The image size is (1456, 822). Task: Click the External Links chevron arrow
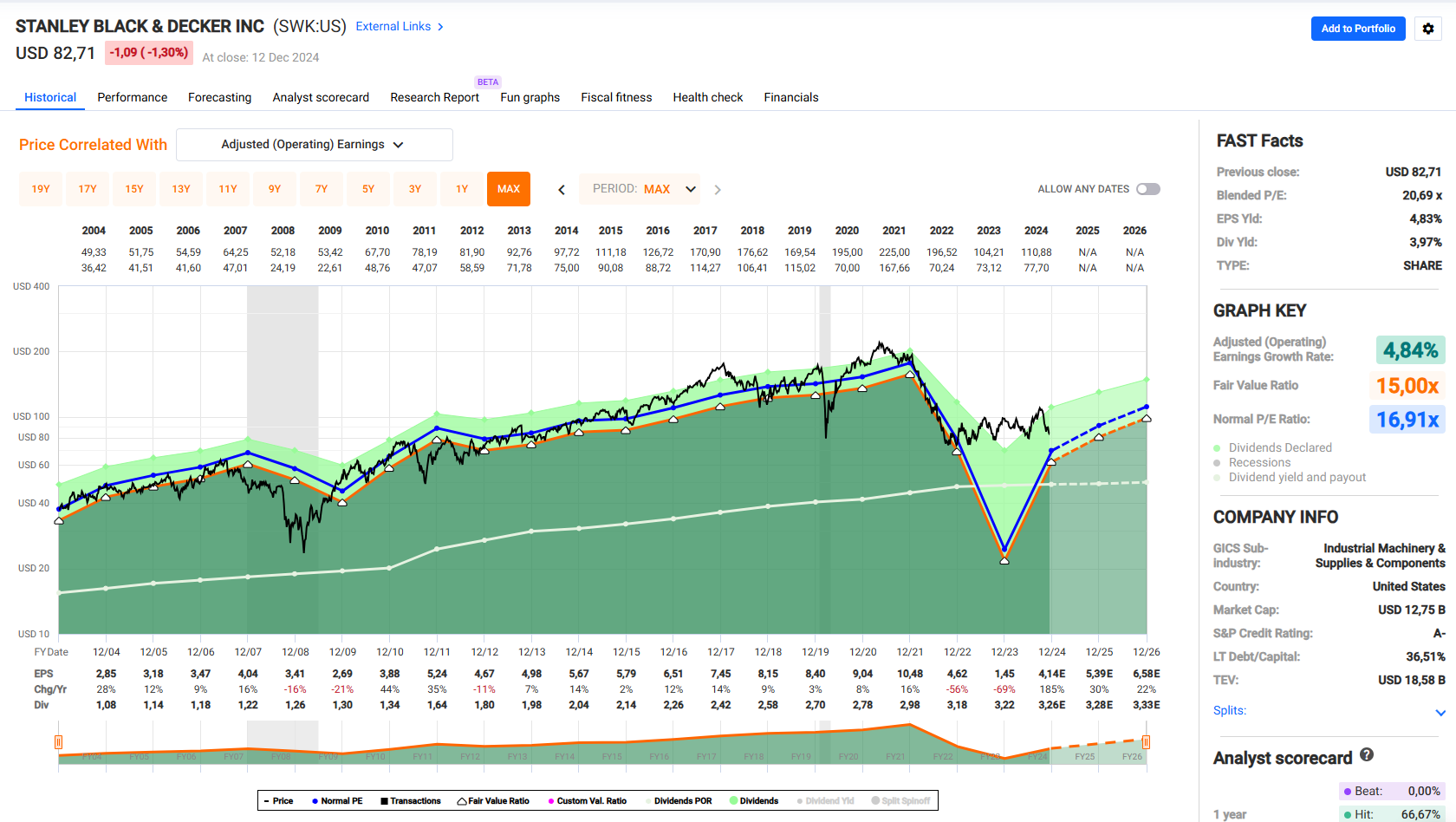coord(441,27)
